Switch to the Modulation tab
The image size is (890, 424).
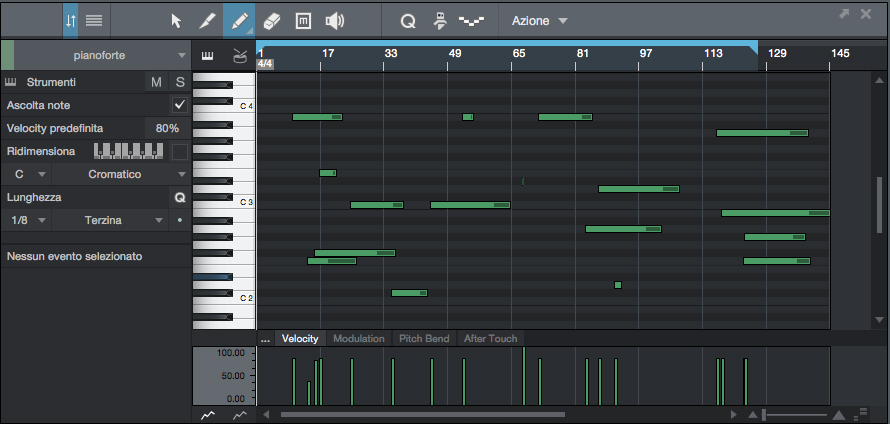click(358, 339)
